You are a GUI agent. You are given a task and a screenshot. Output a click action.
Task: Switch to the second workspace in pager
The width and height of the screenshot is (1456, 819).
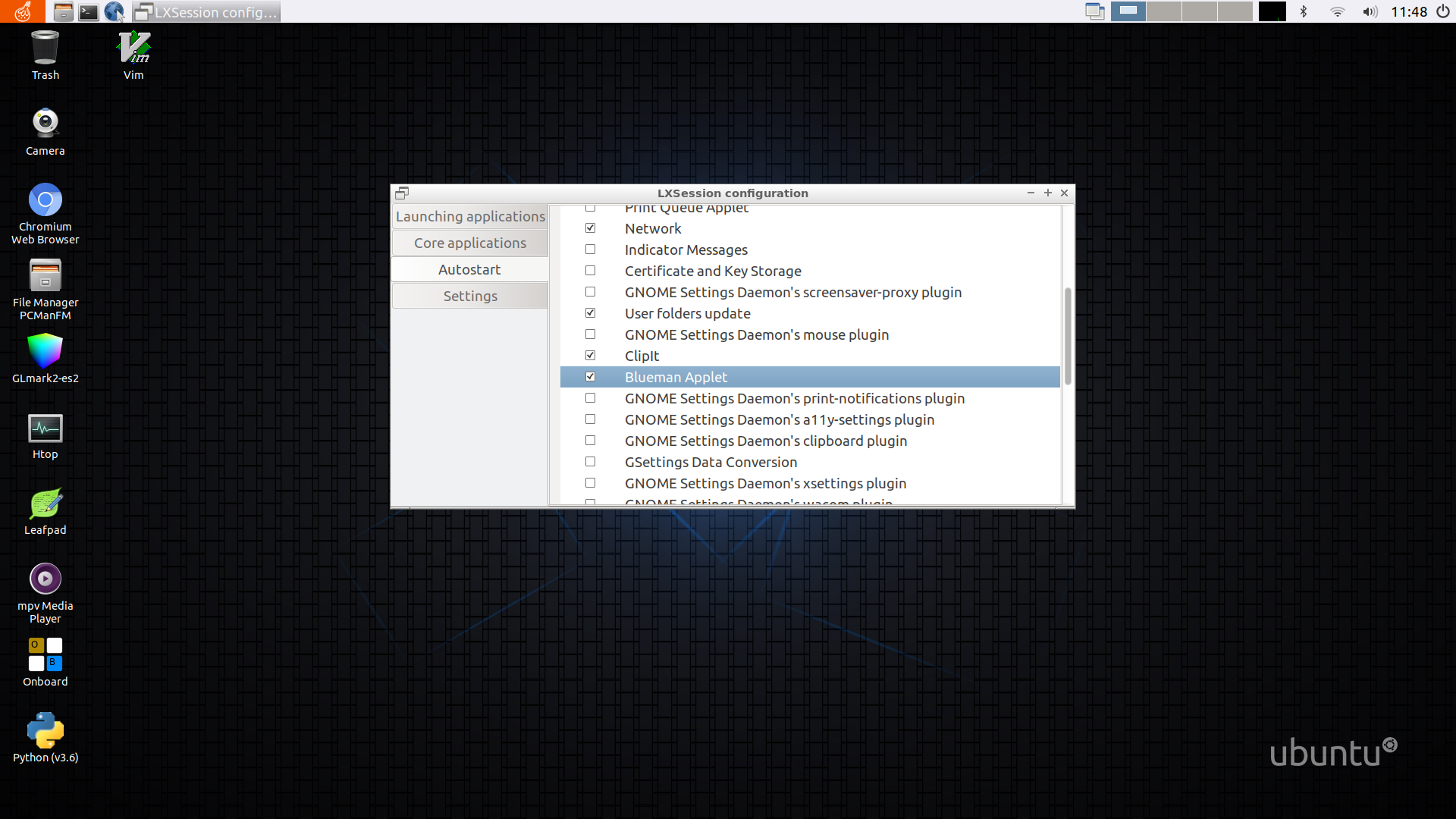[x=1164, y=11]
